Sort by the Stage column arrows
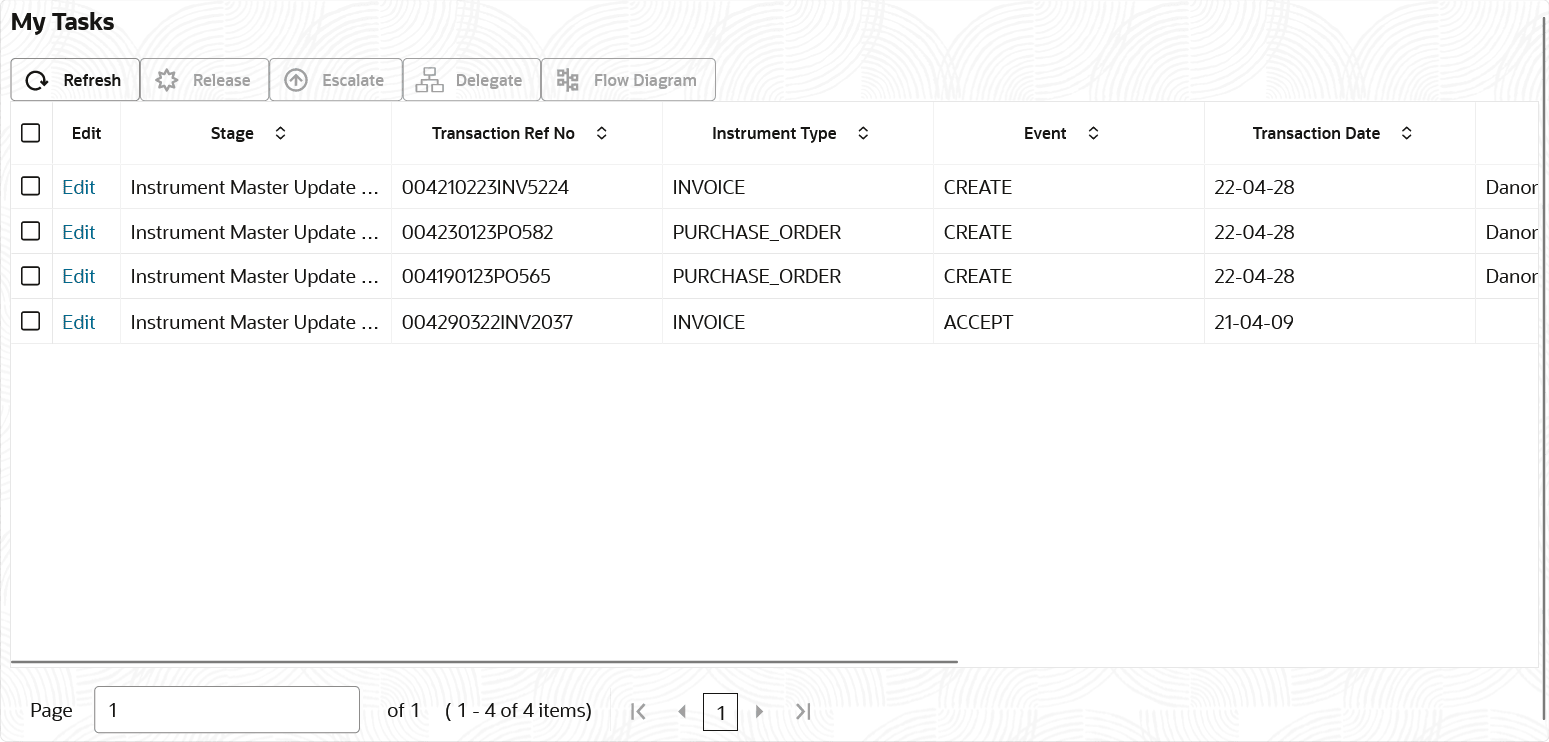Image resolution: width=1549 pixels, height=742 pixels. tap(280, 133)
